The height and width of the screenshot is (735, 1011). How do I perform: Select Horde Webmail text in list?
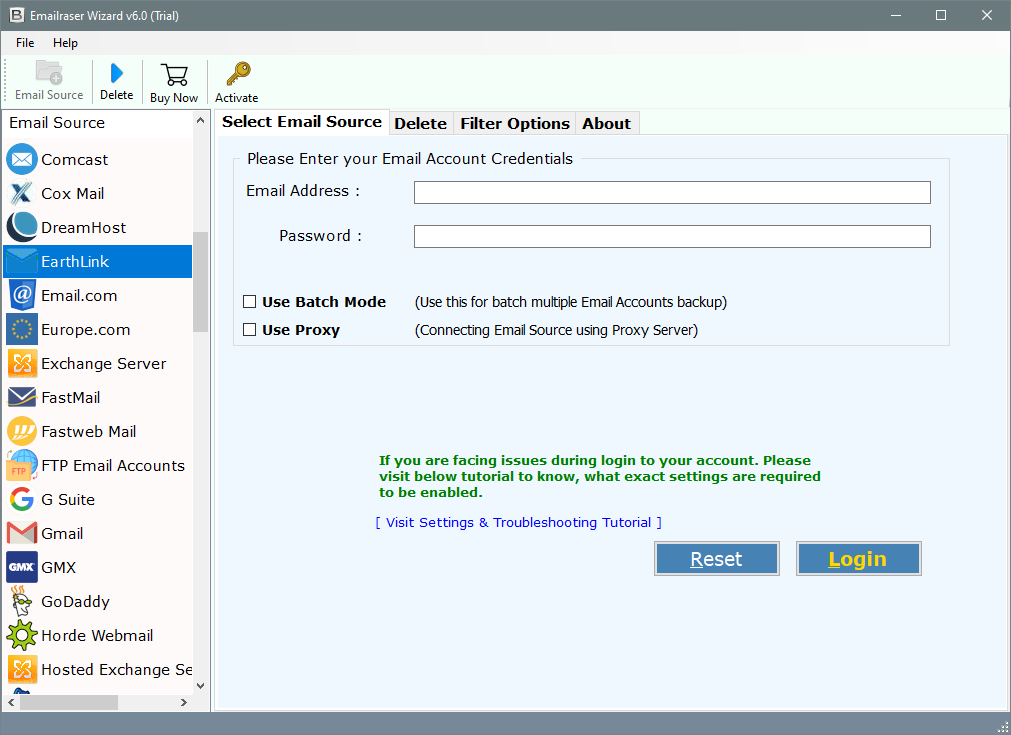pyautogui.click(x=97, y=636)
